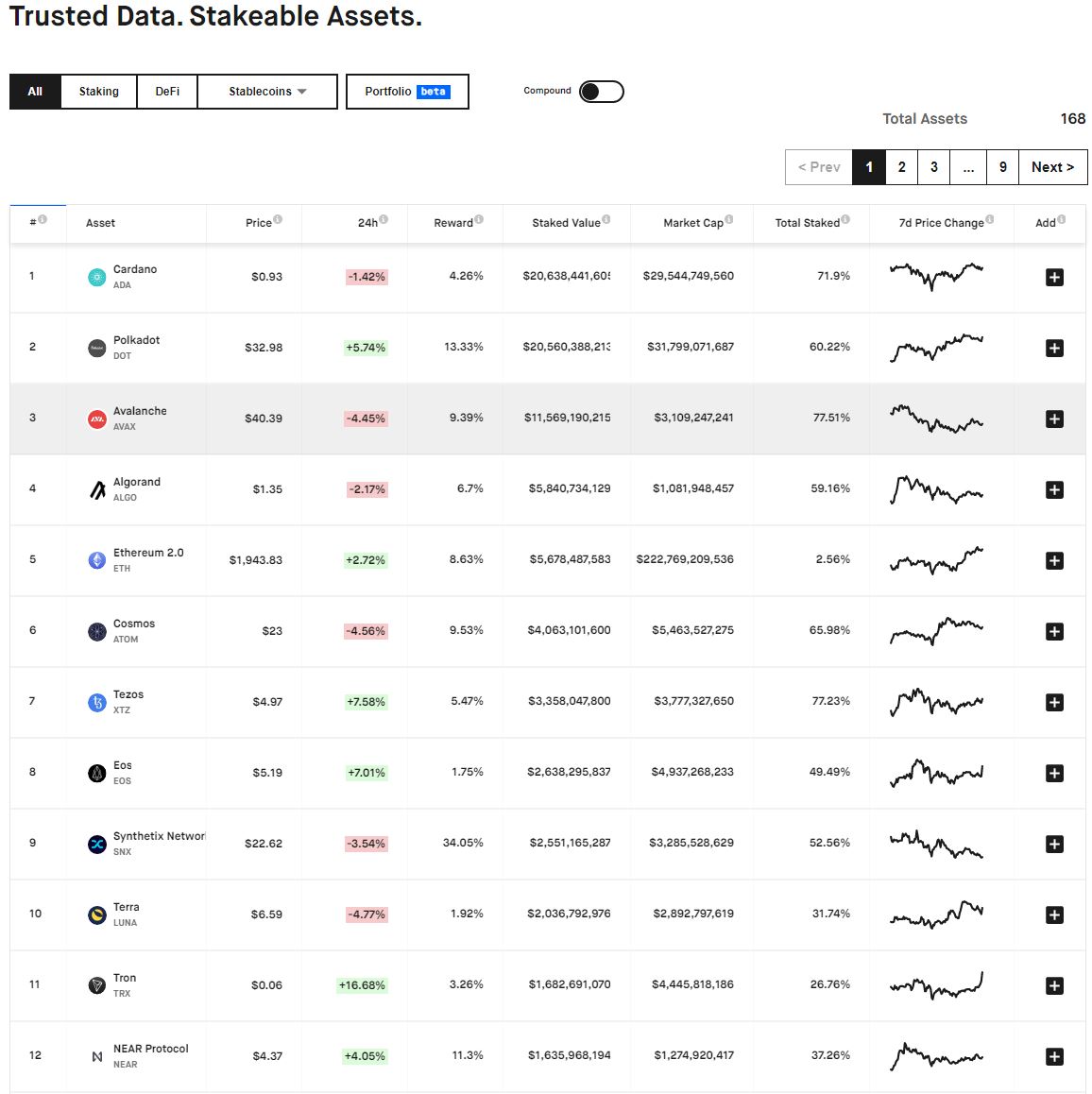Sort by Market Cap column header

[692, 223]
